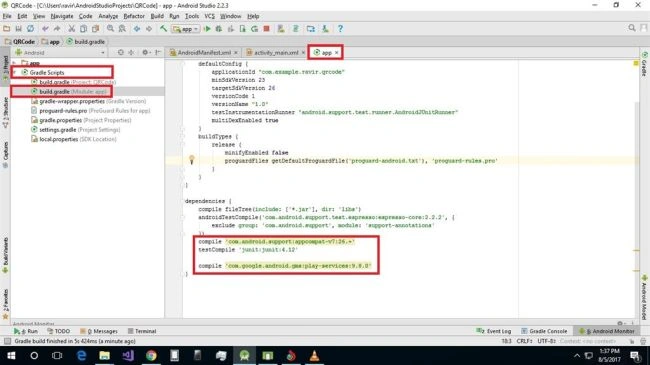
Task: Toggle the Android Model right panel
Action: click(645, 297)
